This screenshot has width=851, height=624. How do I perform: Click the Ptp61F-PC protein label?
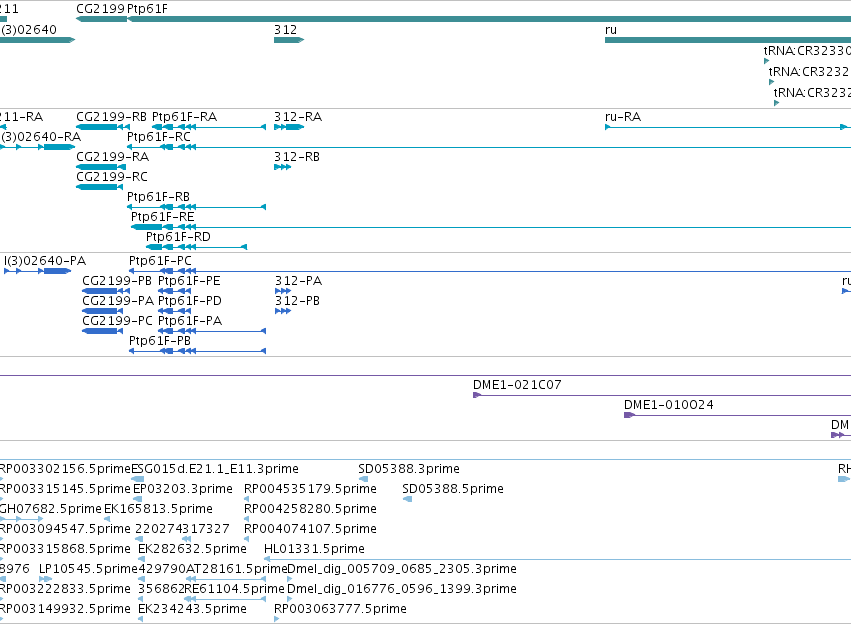click(160, 261)
